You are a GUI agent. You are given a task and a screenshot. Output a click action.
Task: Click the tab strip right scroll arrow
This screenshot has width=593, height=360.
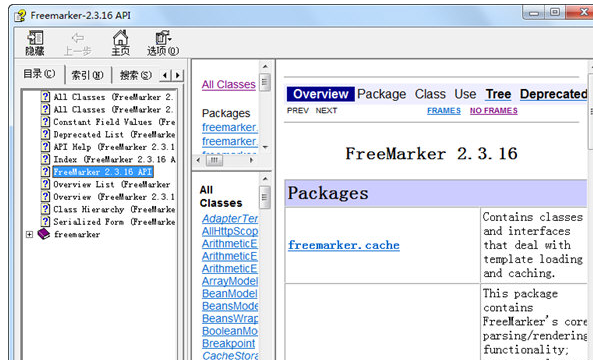click(177, 75)
